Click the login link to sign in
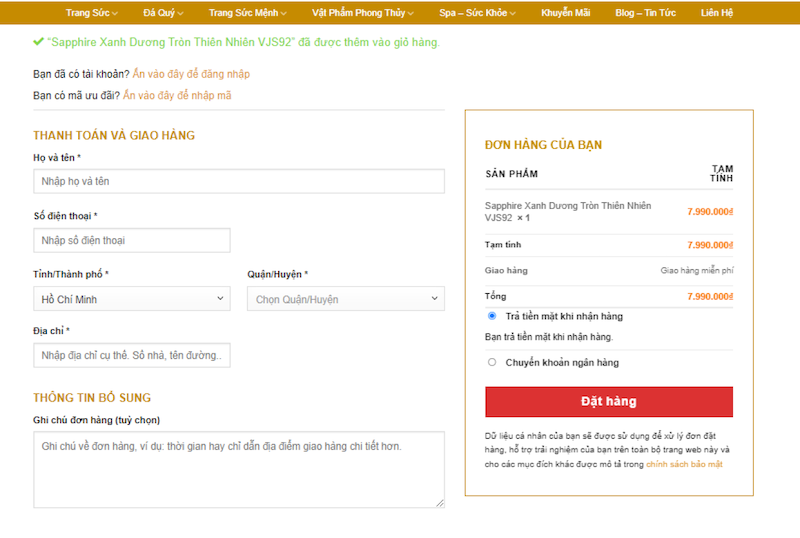This screenshot has height=538, width=800. tap(191, 74)
